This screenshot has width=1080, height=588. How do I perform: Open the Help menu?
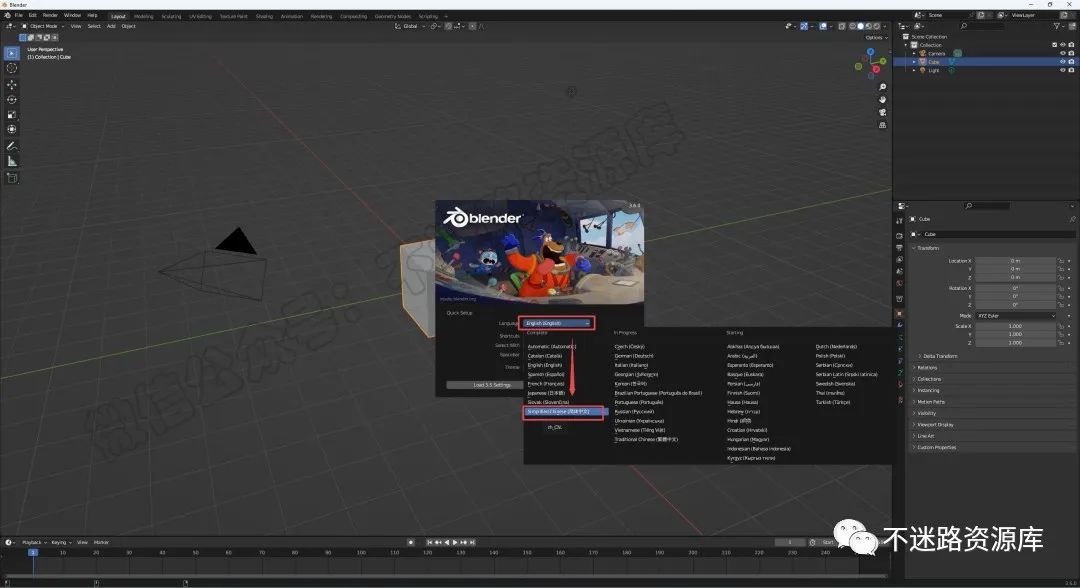(92, 15)
